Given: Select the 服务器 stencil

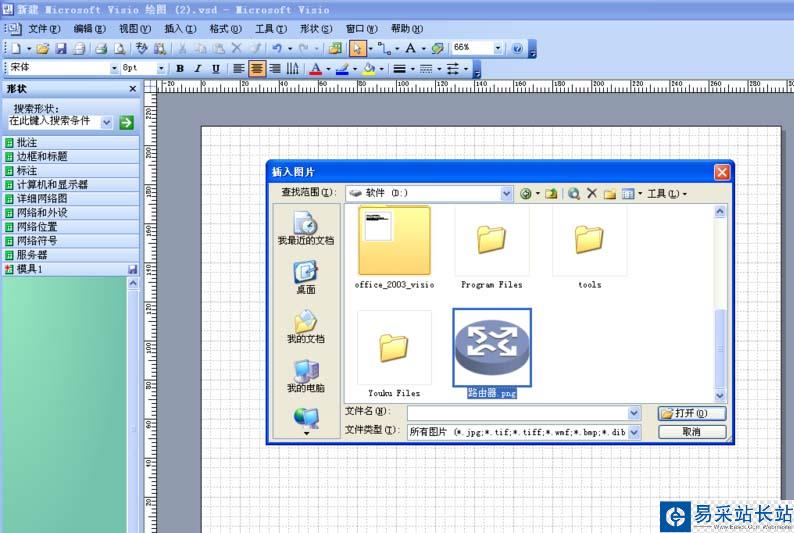Looking at the screenshot, I should click(x=71, y=255).
